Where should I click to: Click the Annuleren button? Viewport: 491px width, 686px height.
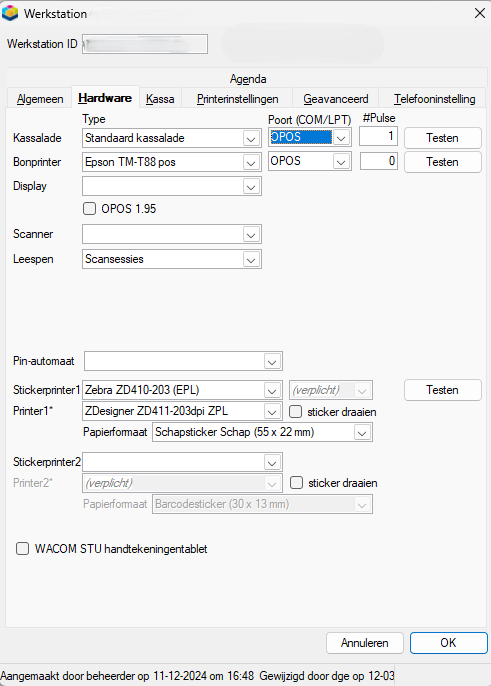coord(365,643)
